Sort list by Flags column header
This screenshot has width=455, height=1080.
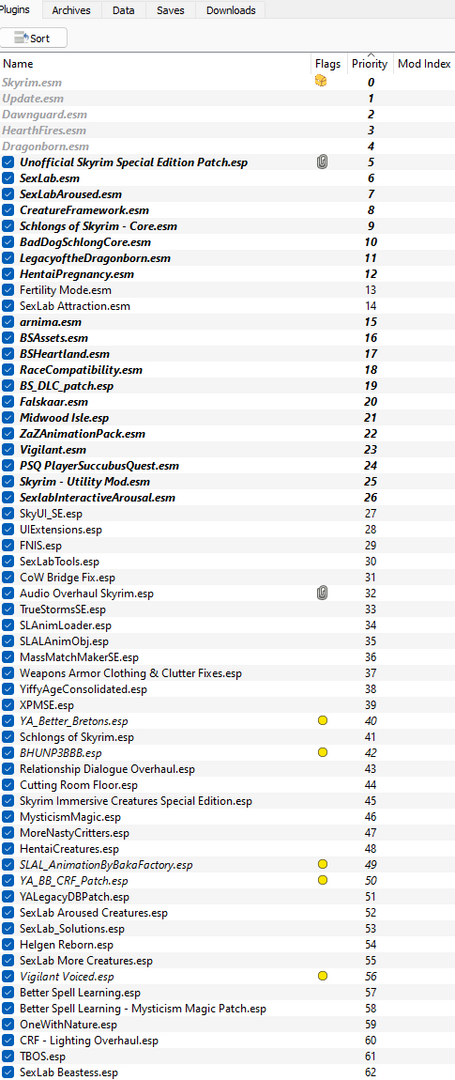(328, 64)
